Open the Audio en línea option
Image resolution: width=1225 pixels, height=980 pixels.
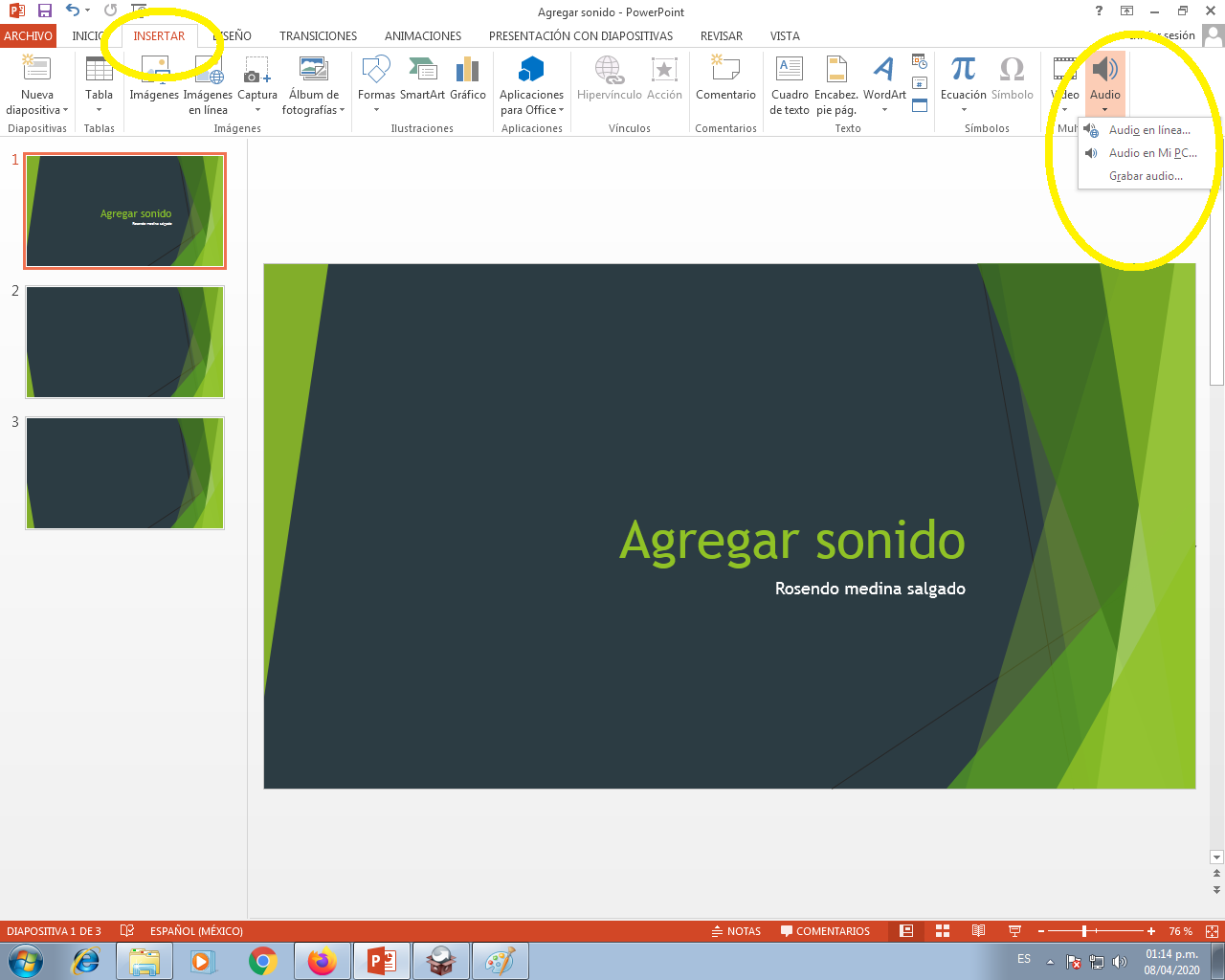tap(1148, 130)
